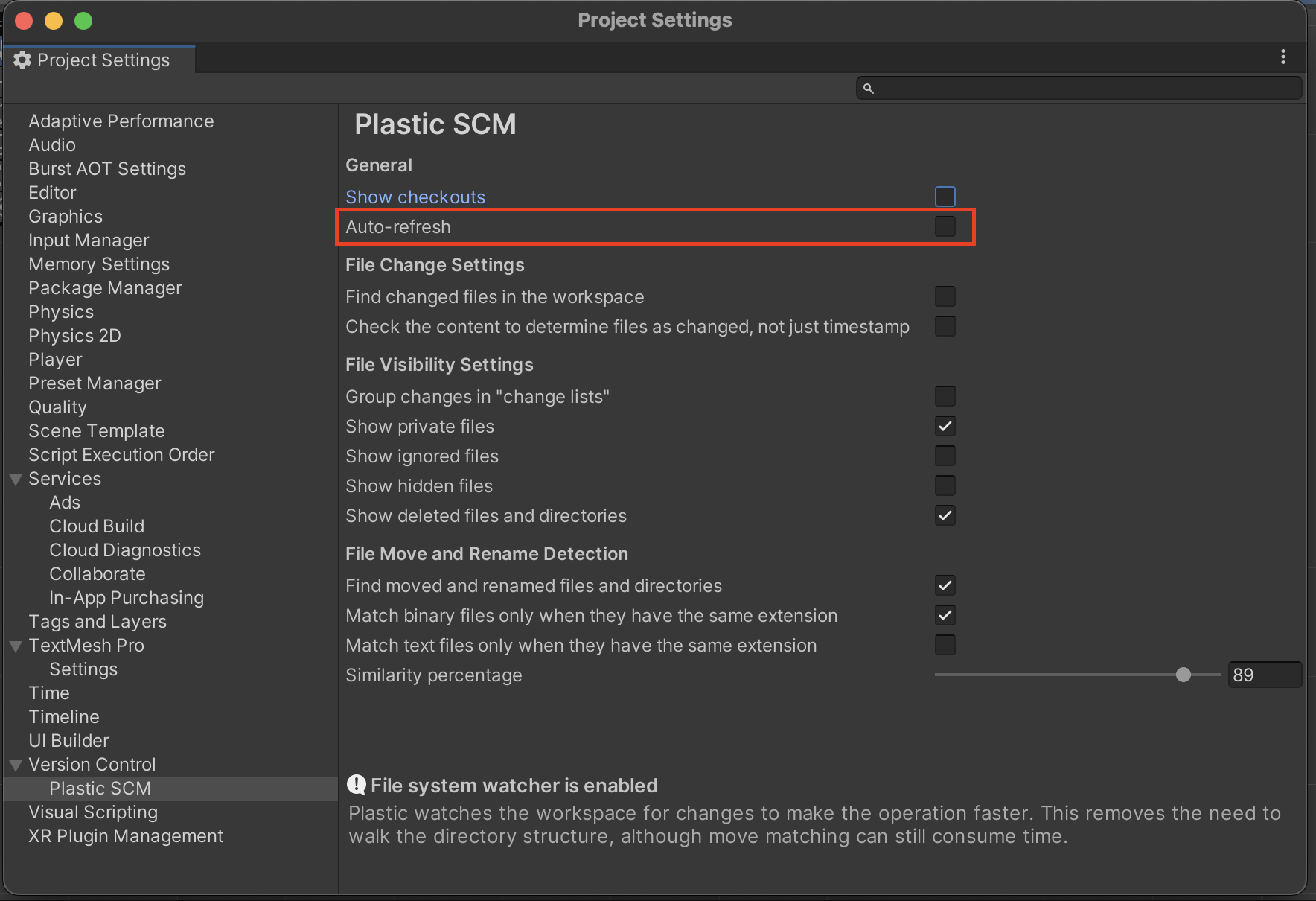Click the Similarity percentage value field
This screenshot has height=901, width=1316.
1264,675
